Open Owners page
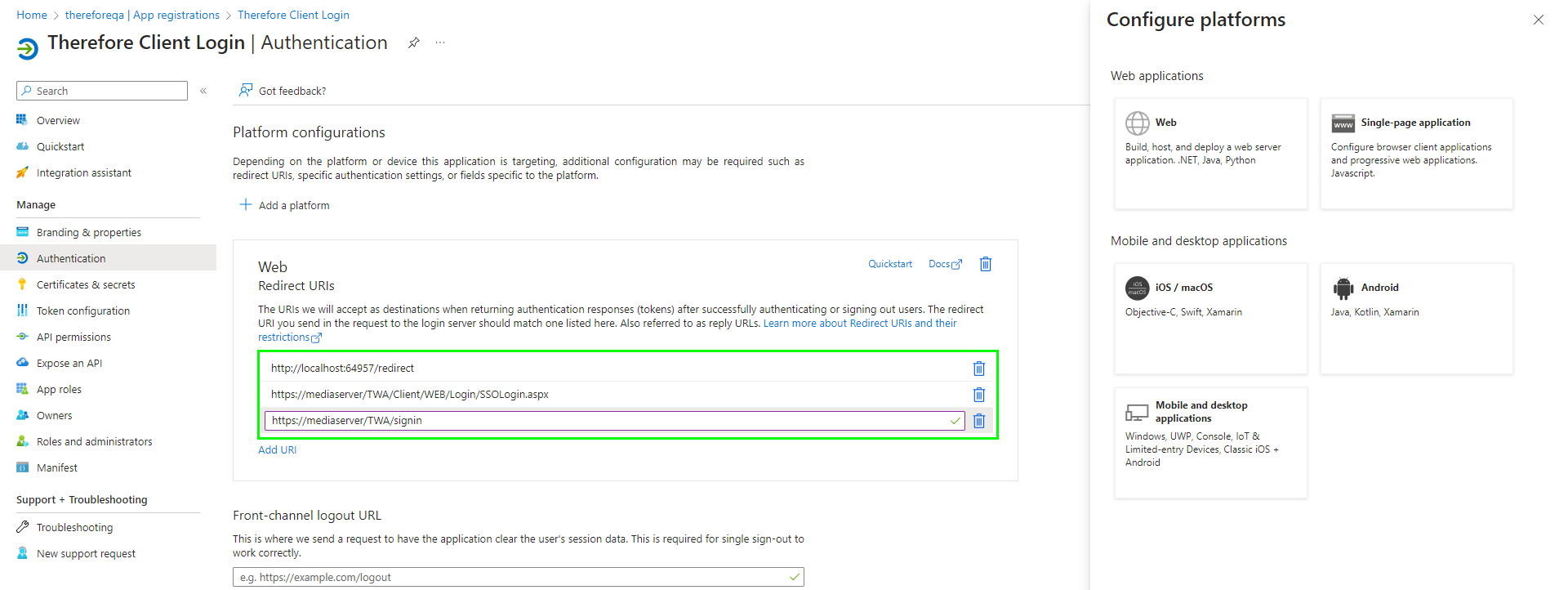The width and height of the screenshot is (1568, 590). point(54,415)
